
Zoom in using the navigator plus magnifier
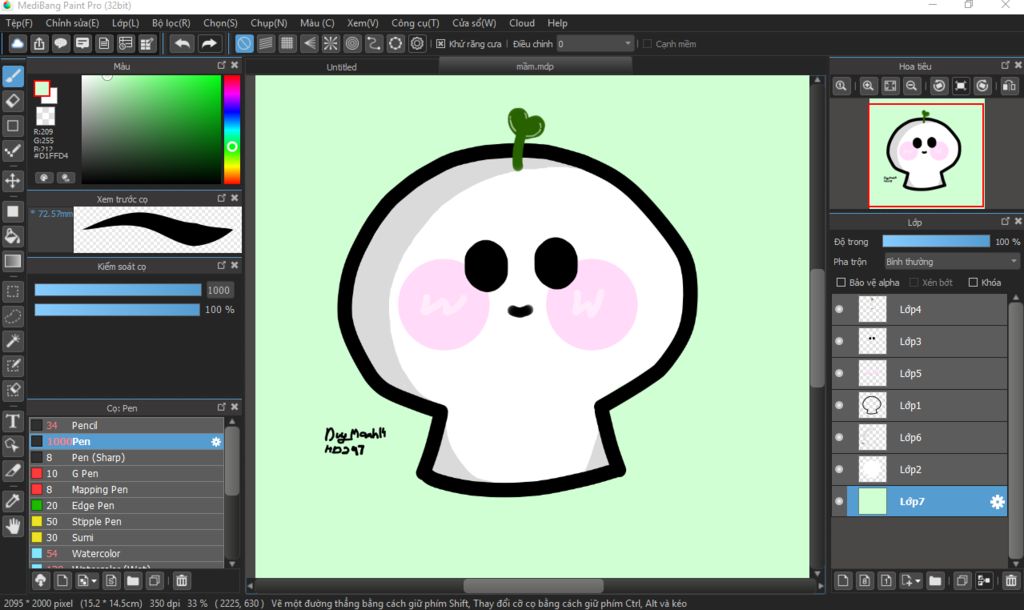[868, 86]
